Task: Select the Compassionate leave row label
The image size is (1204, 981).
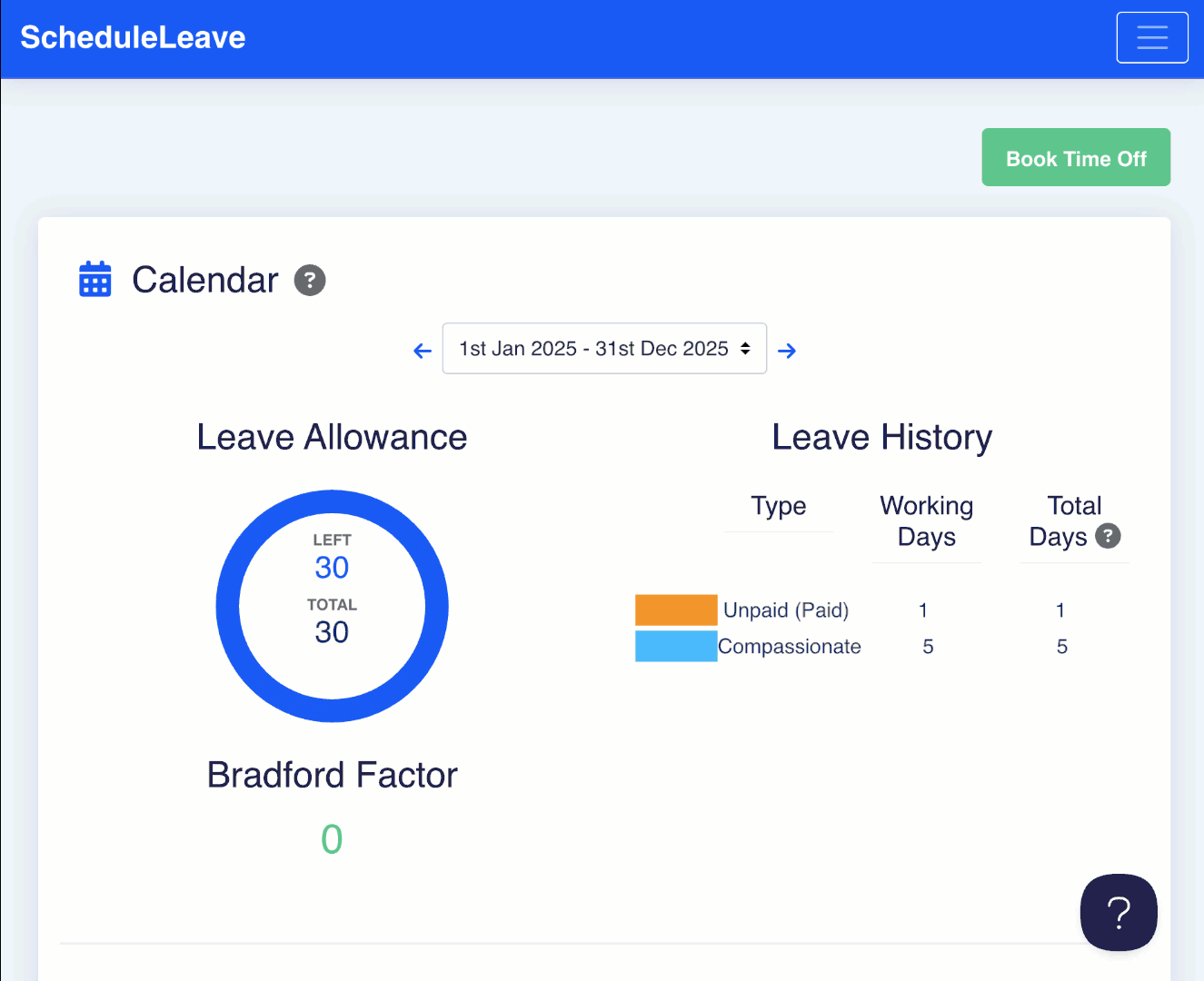Action: click(x=790, y=647)
